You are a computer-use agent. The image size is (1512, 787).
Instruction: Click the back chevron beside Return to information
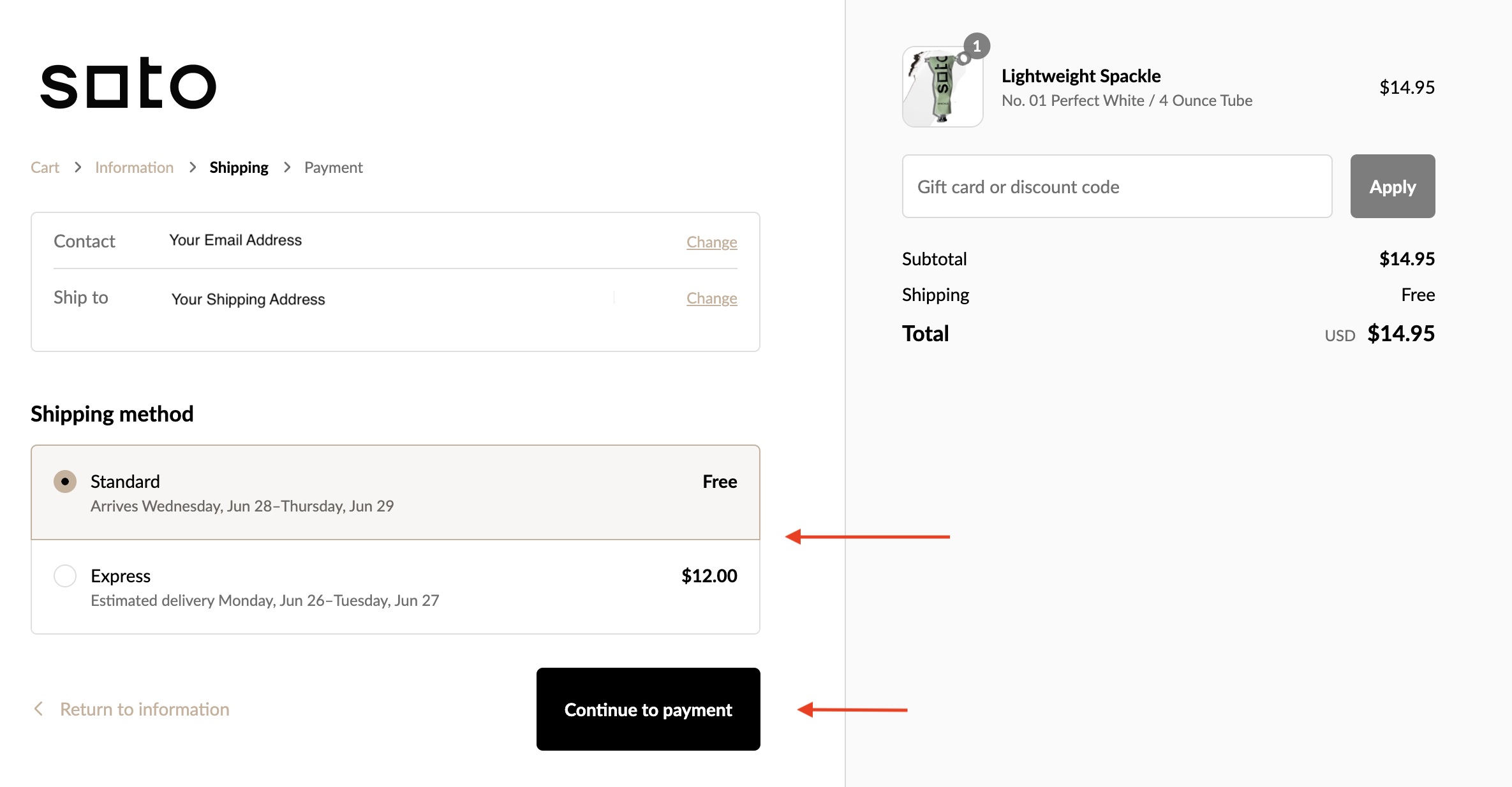tap(39, 709)
